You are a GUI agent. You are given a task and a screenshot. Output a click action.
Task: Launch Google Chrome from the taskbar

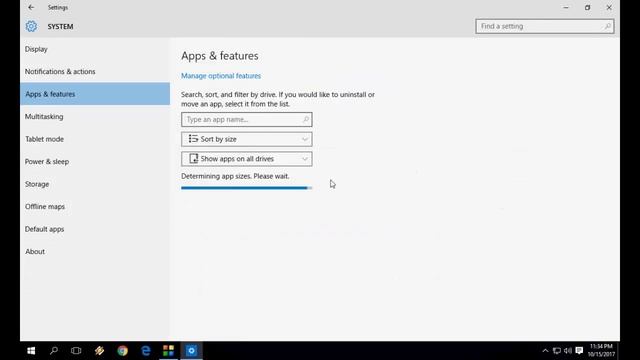(122, 351)
